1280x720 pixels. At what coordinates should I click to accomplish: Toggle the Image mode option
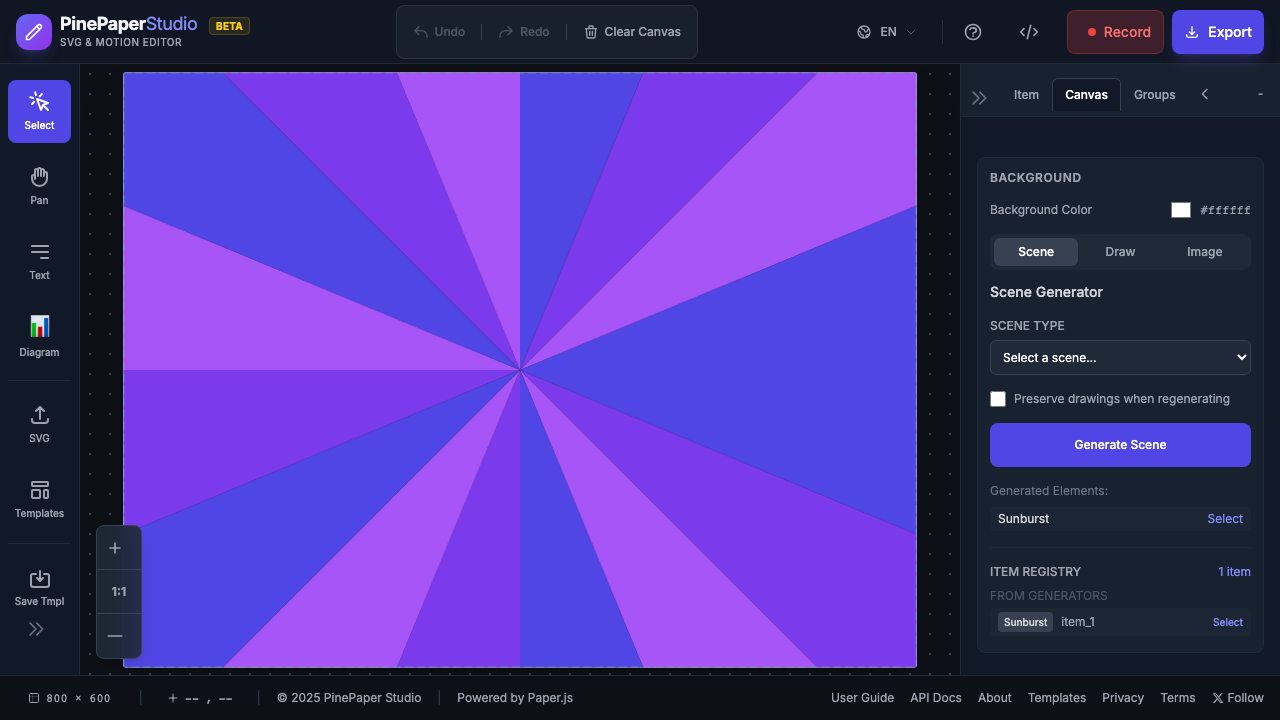pyautogui.click(x=1204, y=251)
